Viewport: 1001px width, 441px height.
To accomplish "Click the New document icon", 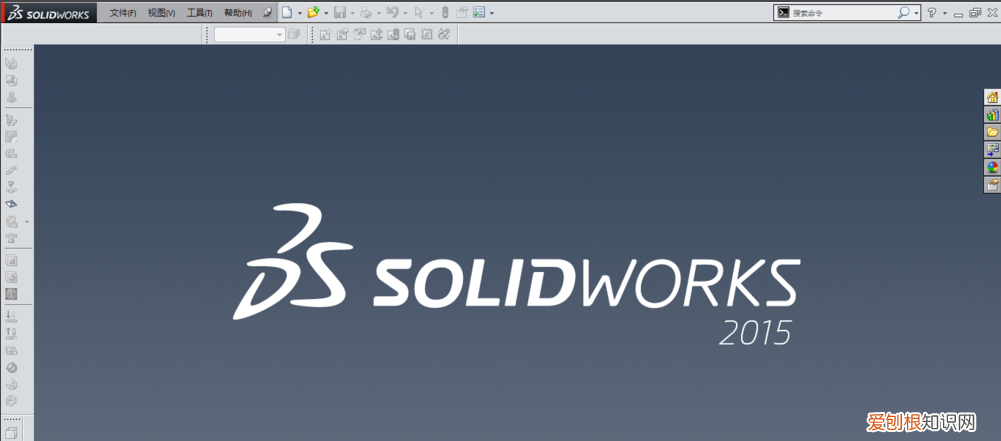I will tap(287, 13).
